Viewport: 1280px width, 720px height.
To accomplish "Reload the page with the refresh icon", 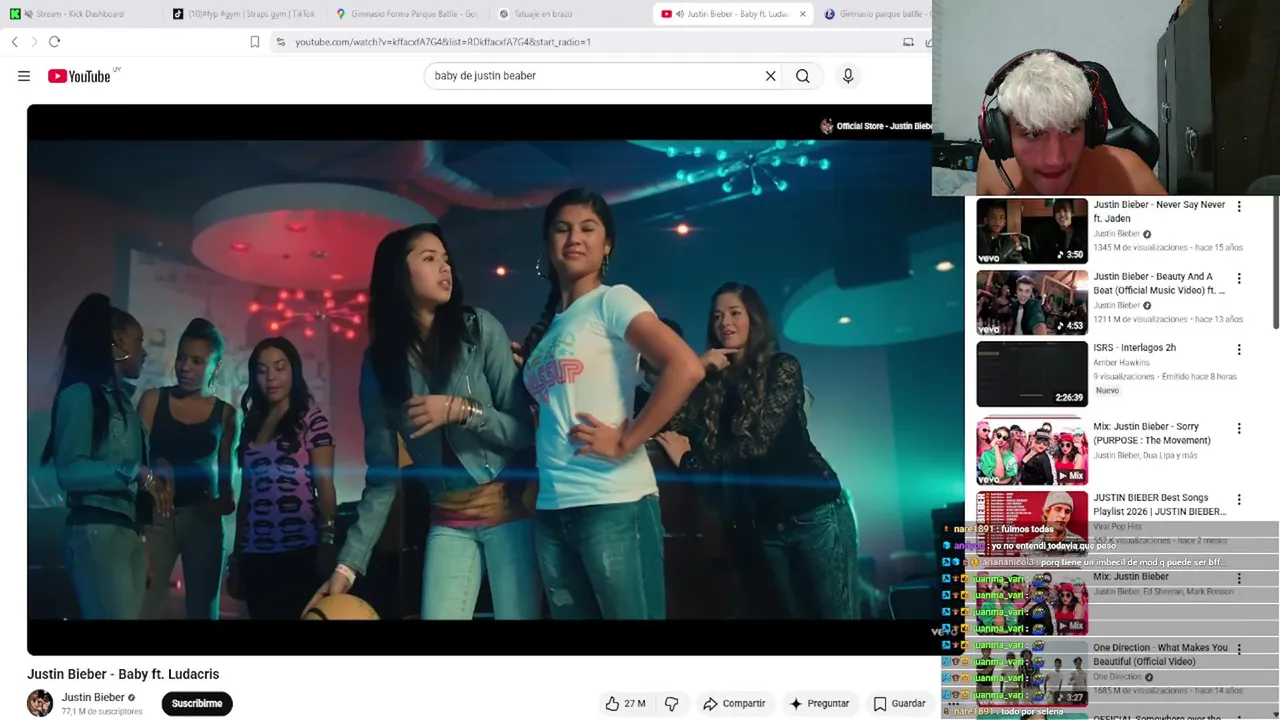I will (x=54, y=42).
